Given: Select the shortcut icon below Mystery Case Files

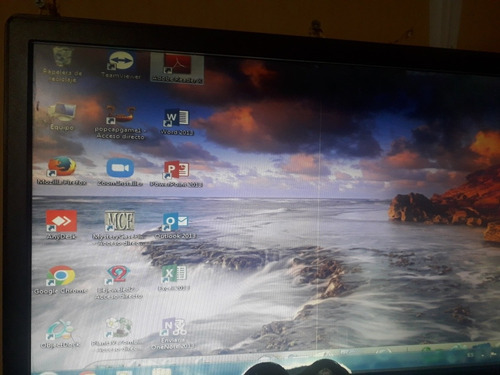Looking at the screenshot, I should coord(119,282).
